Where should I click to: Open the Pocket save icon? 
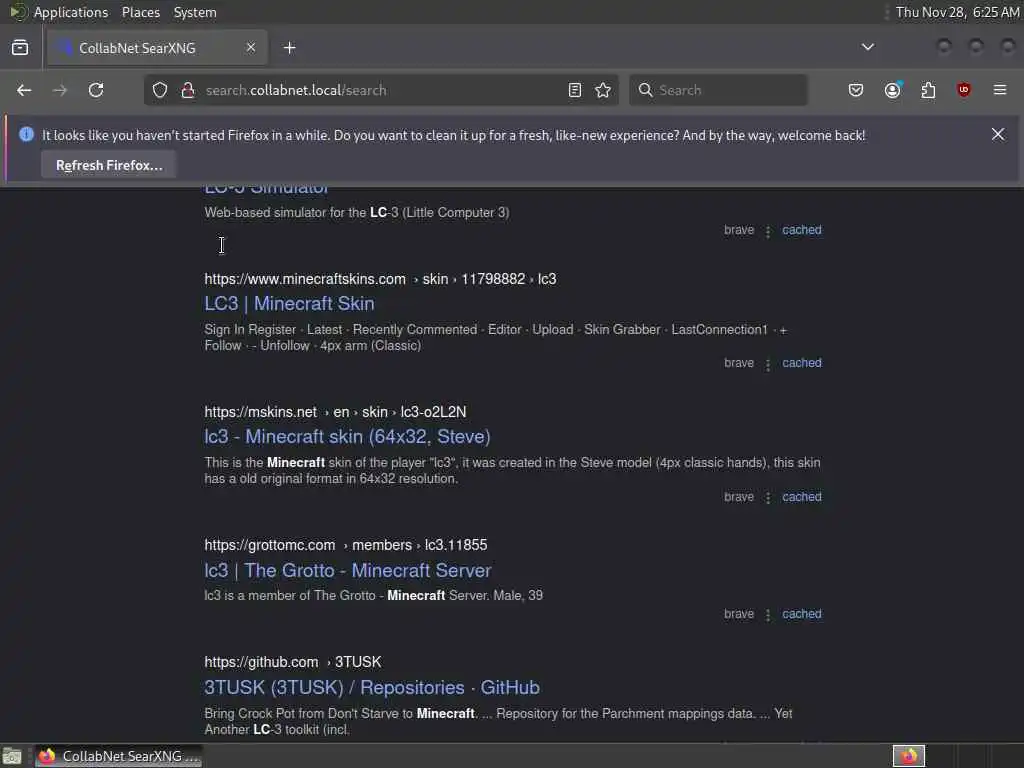tap(856, 90)
